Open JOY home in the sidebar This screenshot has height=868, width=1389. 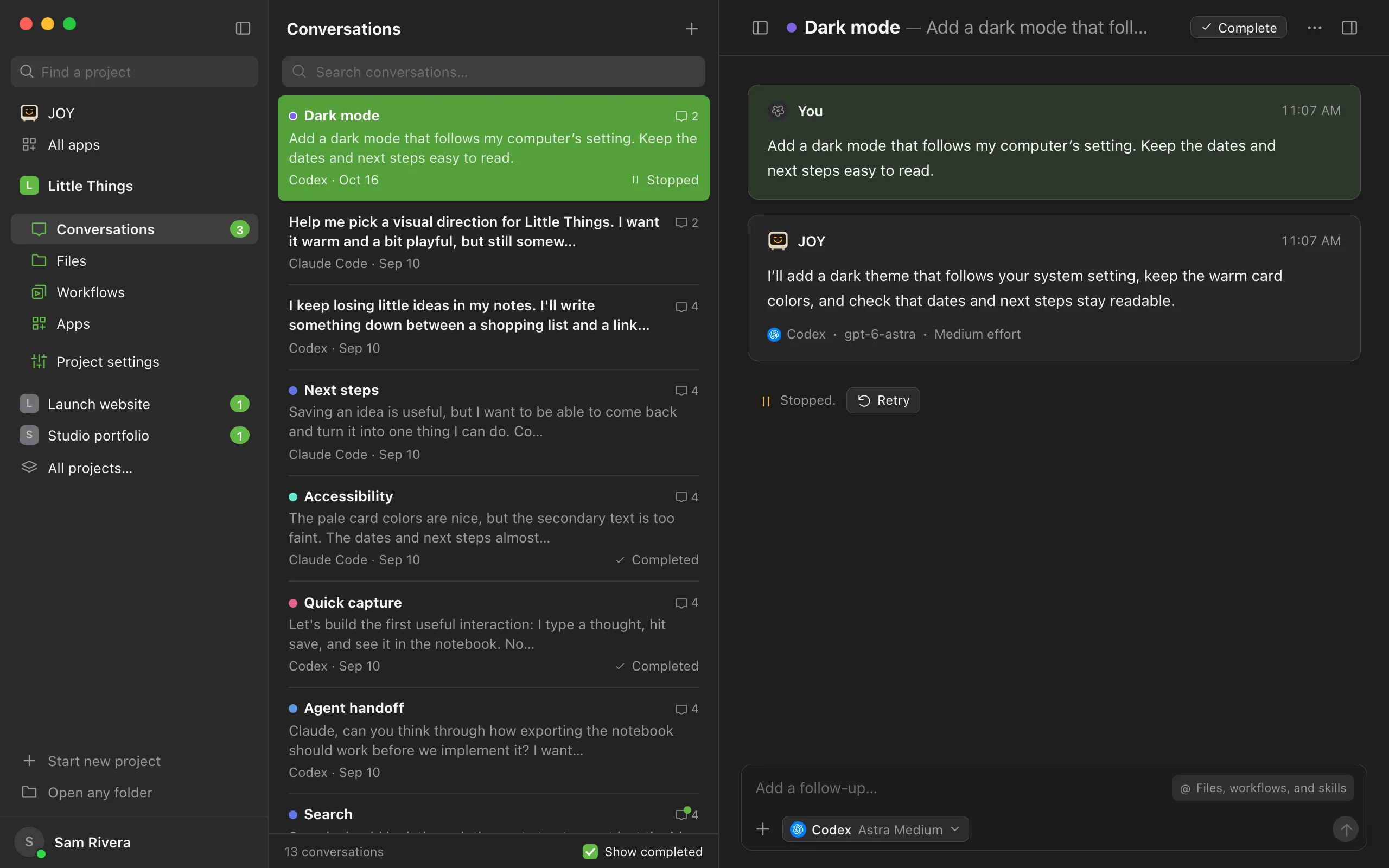click(x=135, y=113)
